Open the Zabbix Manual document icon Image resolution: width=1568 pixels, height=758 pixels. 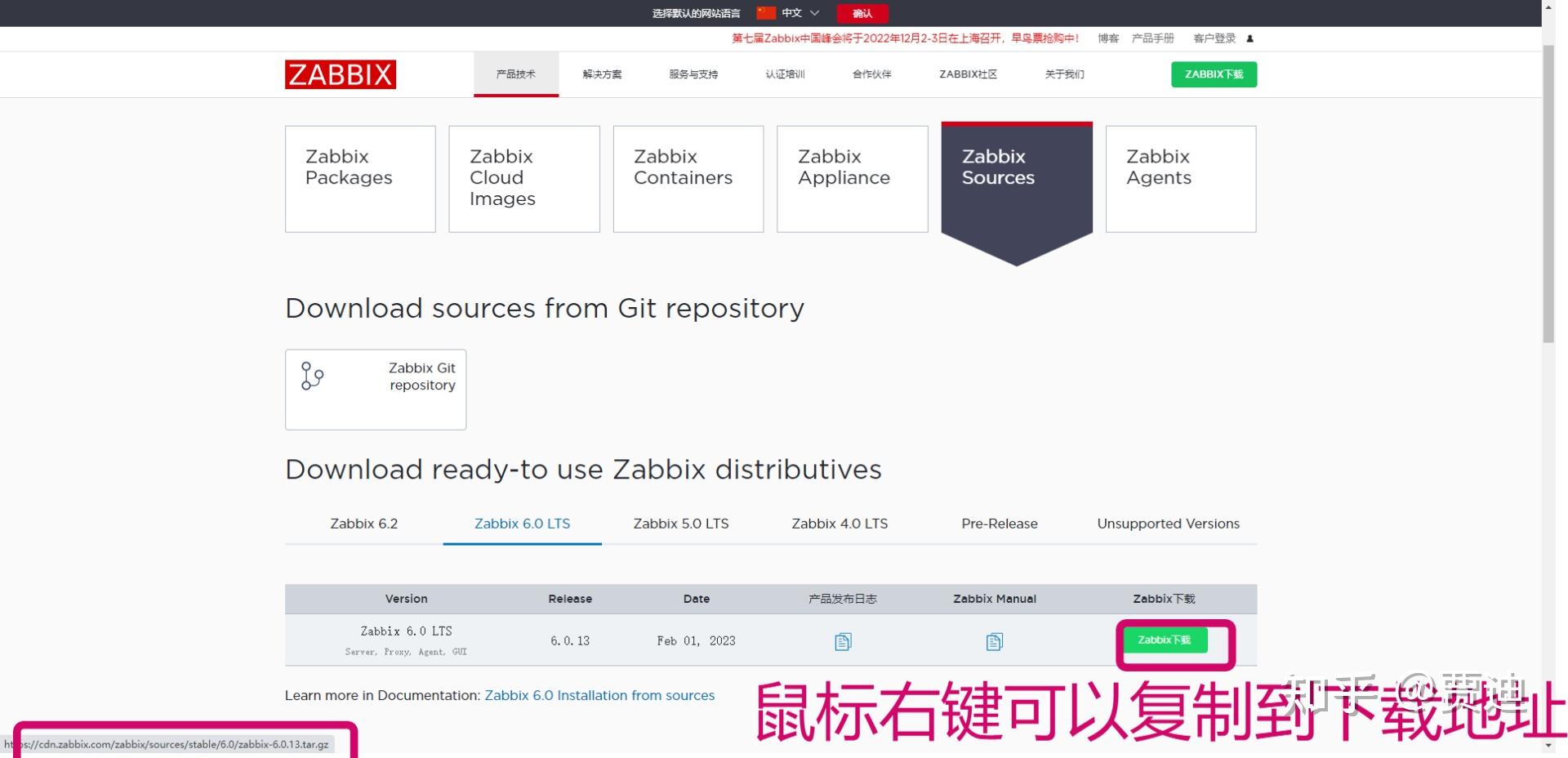pyautogui.click(x=993, y=640)
